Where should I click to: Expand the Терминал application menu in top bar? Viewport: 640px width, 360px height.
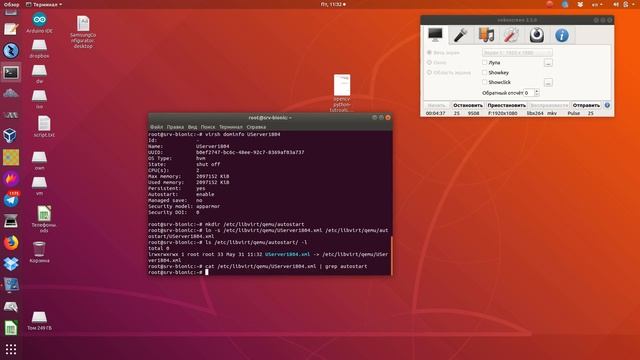(44, 4)
